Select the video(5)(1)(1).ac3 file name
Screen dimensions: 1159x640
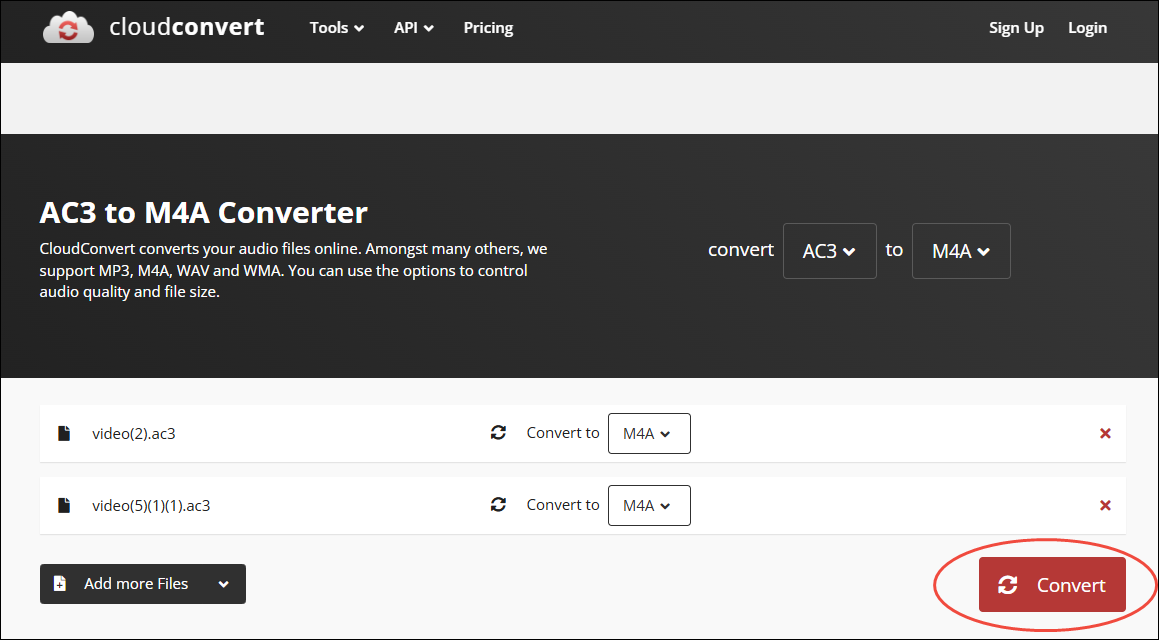click(151, 505)
